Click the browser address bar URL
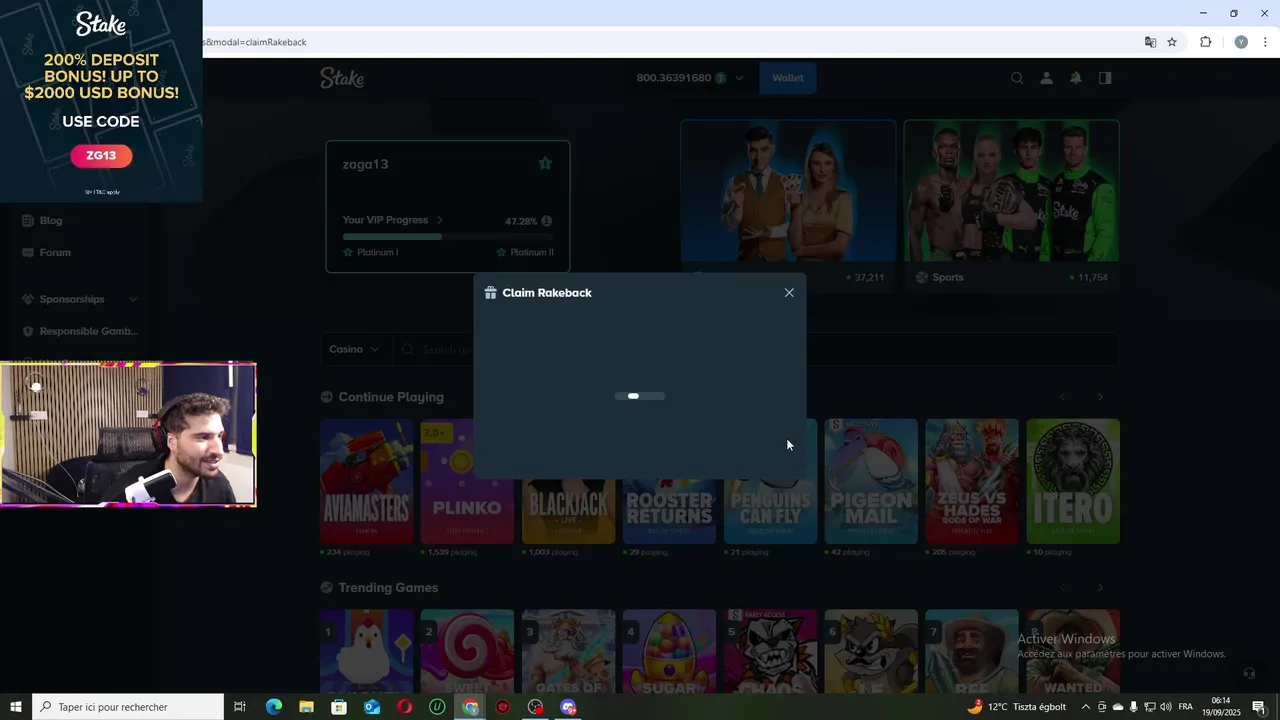This screenshot has height=720, width=1280. pos(256,42)
